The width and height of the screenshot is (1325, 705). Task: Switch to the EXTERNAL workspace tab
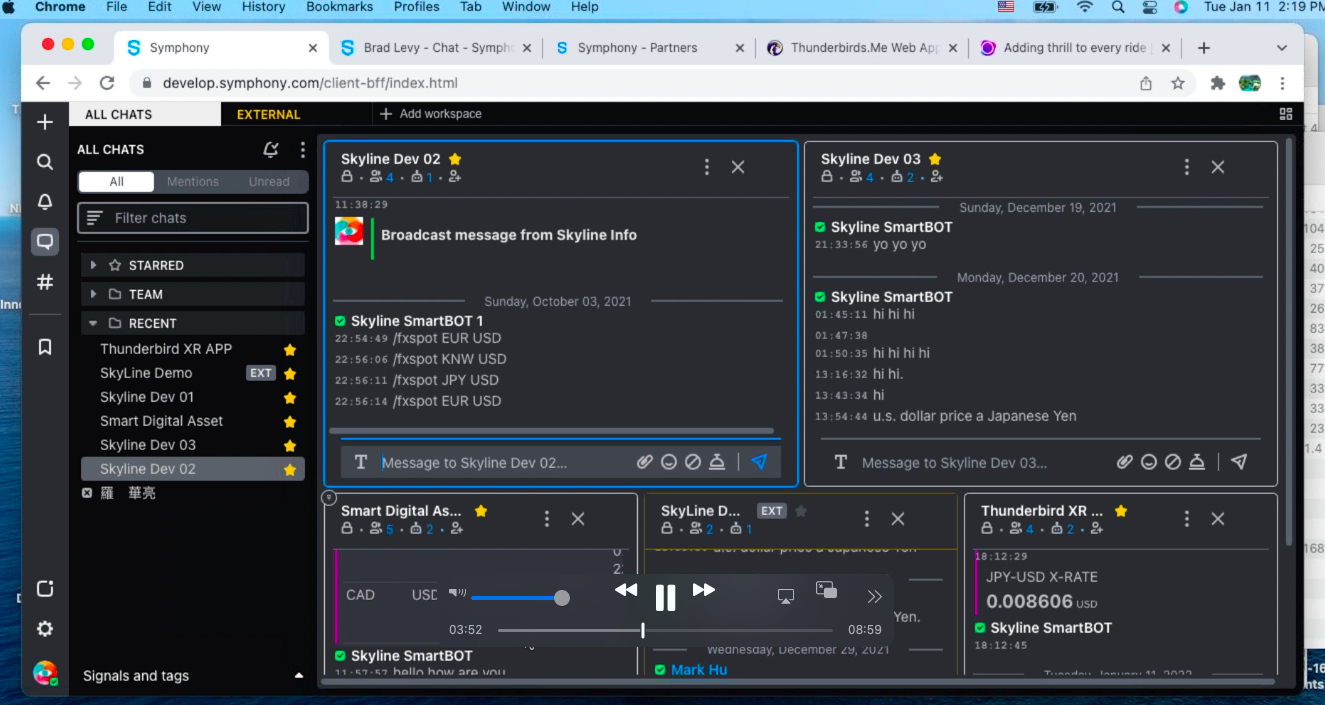click(268, 114)
